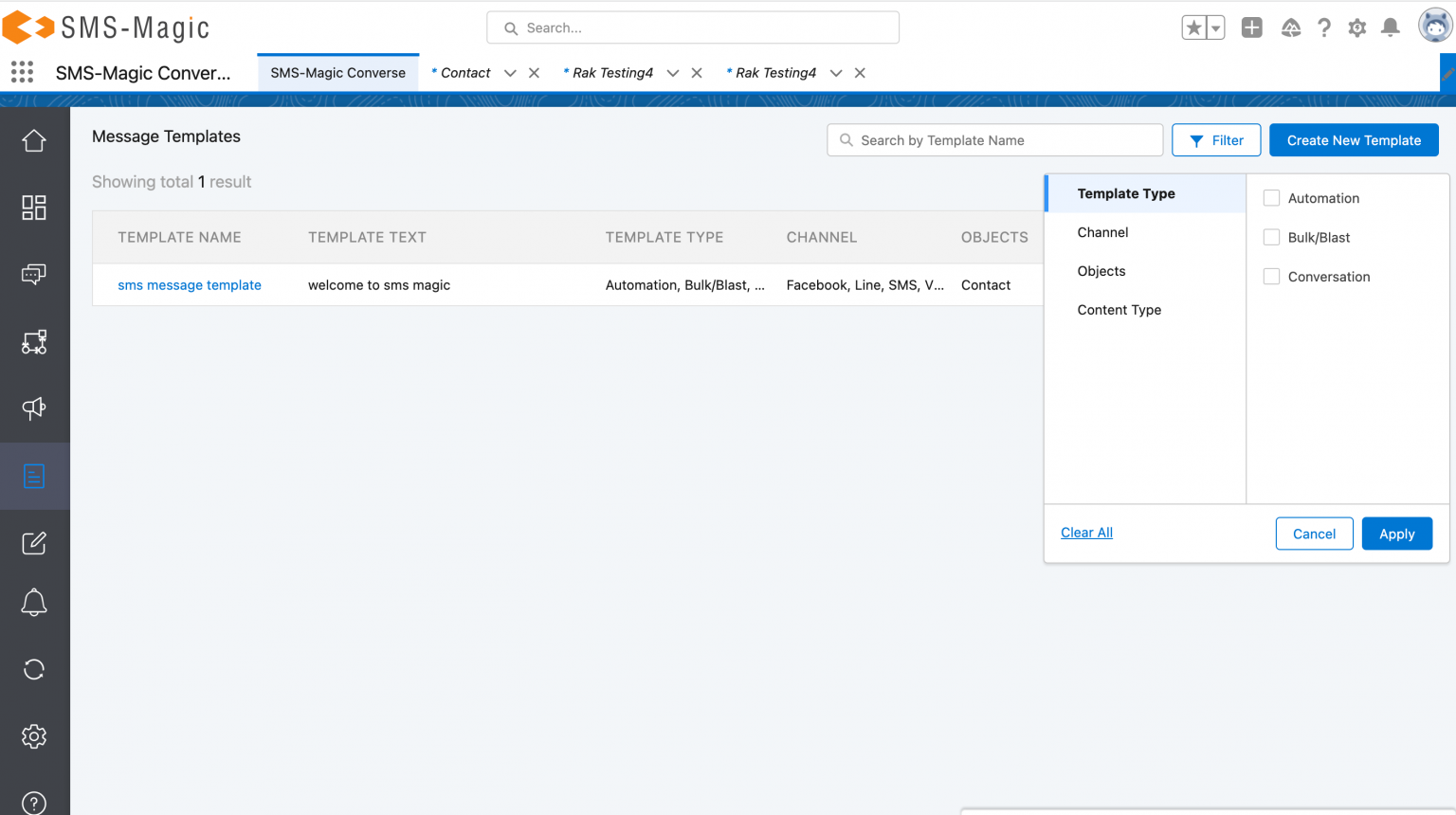Open the conversations chat icon in sidebar
1456x815 pixels.
(34, 275)
